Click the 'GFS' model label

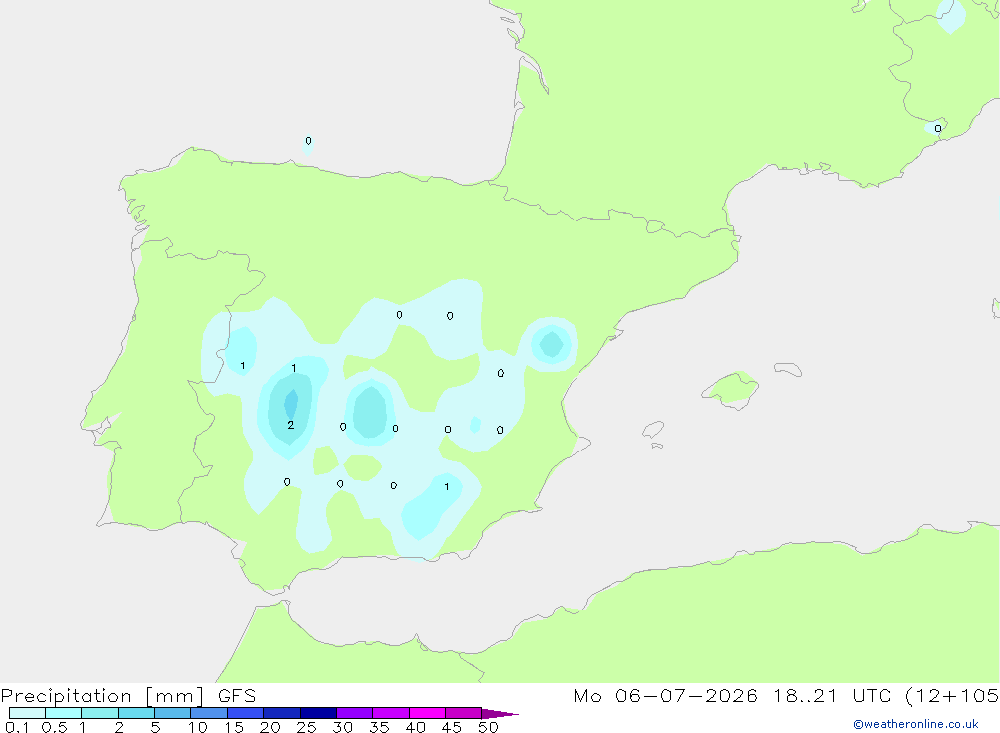pos(237,696)
